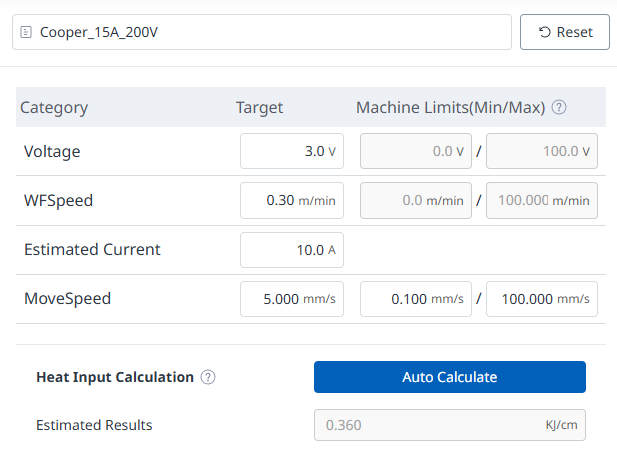Click the Estimated Results output field
The width and height of the screenshot is (617, 454).
pos(449,425)
